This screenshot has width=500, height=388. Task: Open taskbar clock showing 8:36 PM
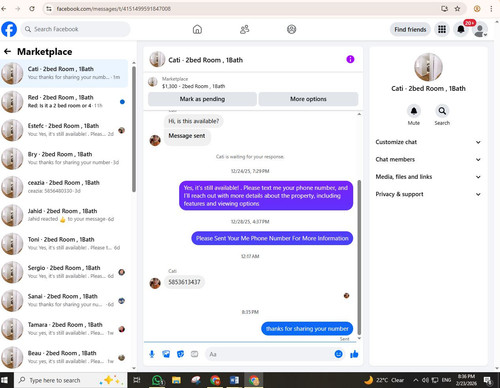tap(466, 380)
